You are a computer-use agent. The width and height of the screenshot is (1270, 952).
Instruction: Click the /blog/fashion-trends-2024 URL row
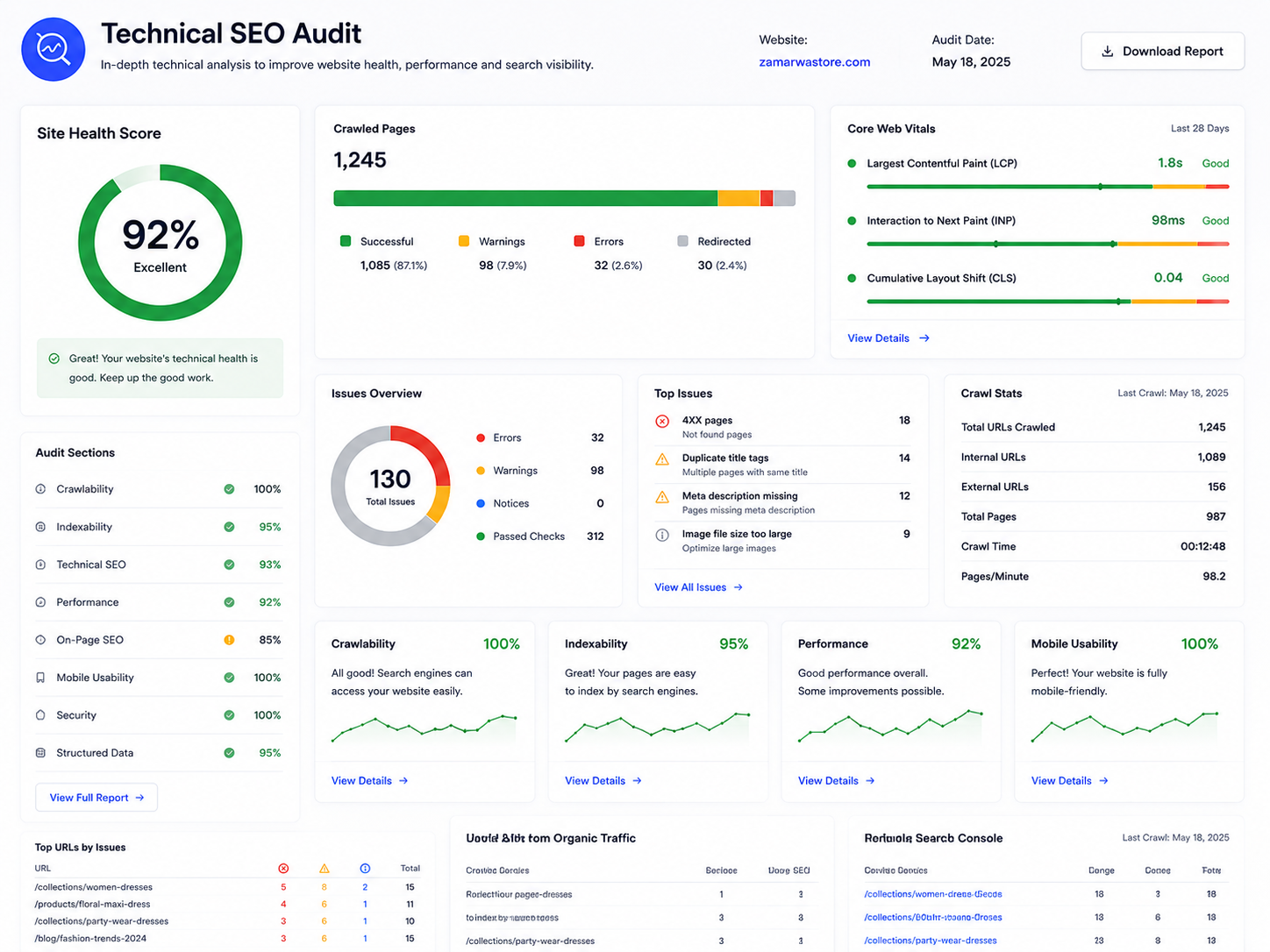point(227,938)
